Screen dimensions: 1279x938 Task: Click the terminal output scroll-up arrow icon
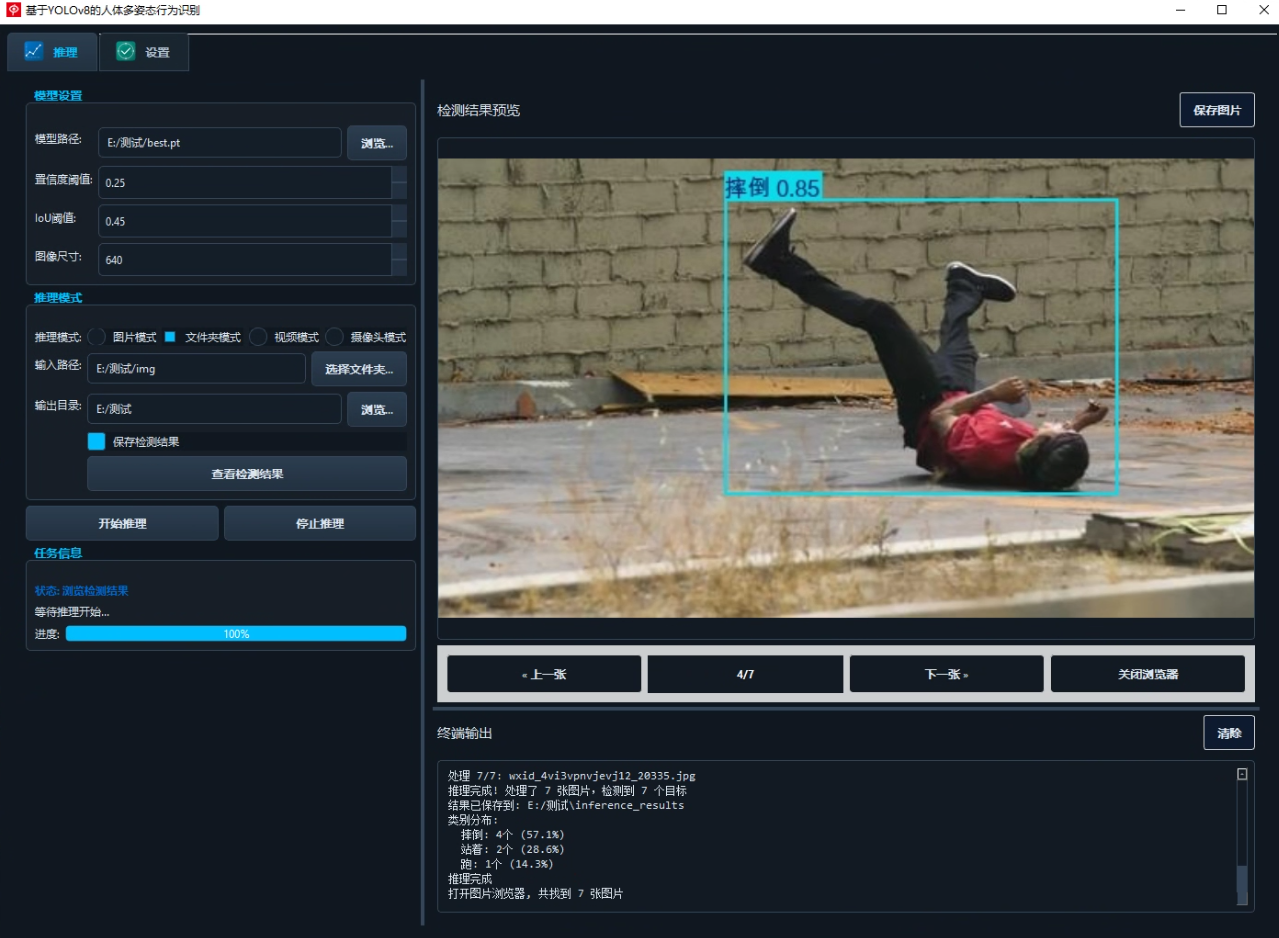1242,774
